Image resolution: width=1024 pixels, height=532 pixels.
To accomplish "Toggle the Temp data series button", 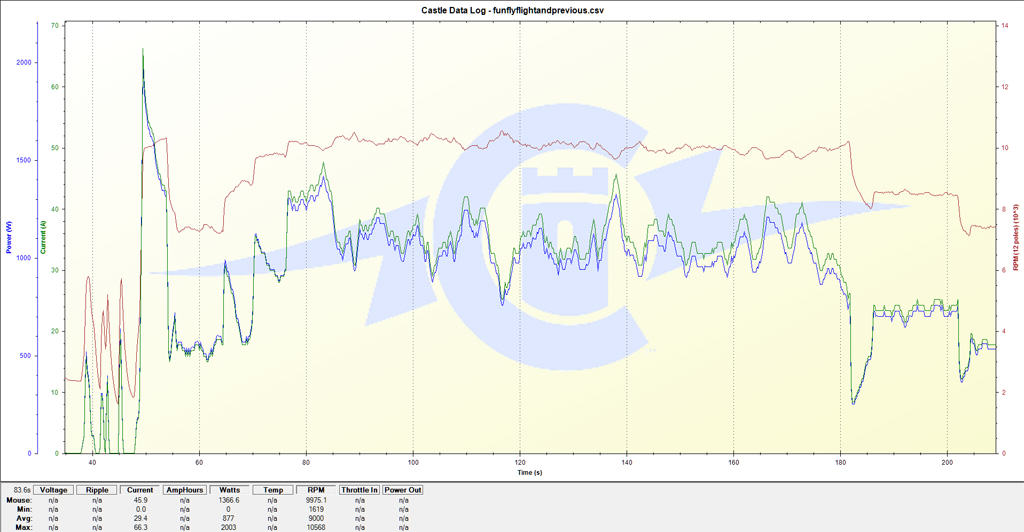I will click(x=273, y=490).
